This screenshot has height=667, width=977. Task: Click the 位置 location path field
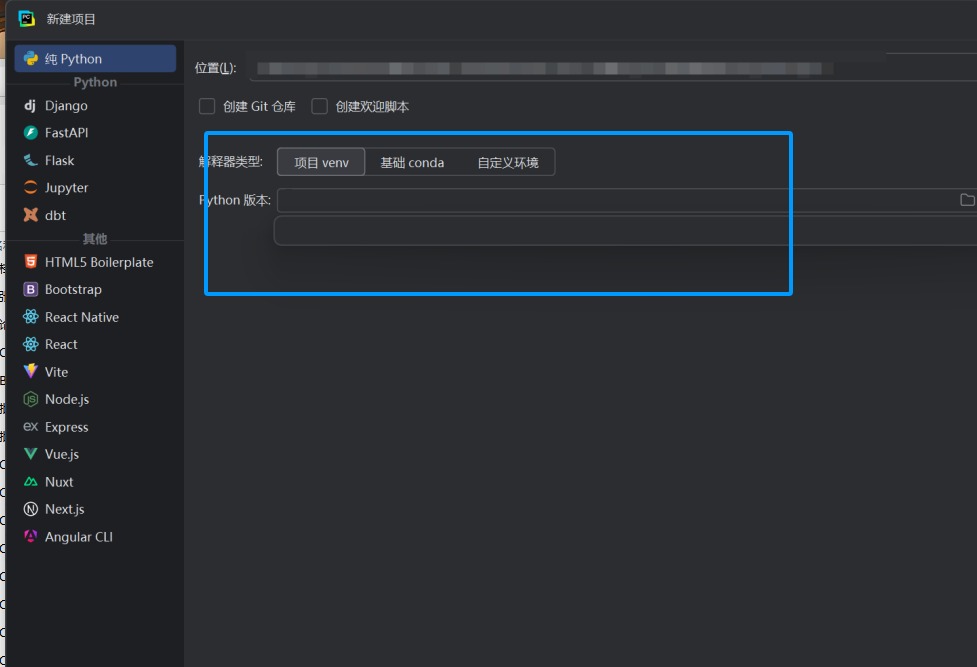point(614,68)
